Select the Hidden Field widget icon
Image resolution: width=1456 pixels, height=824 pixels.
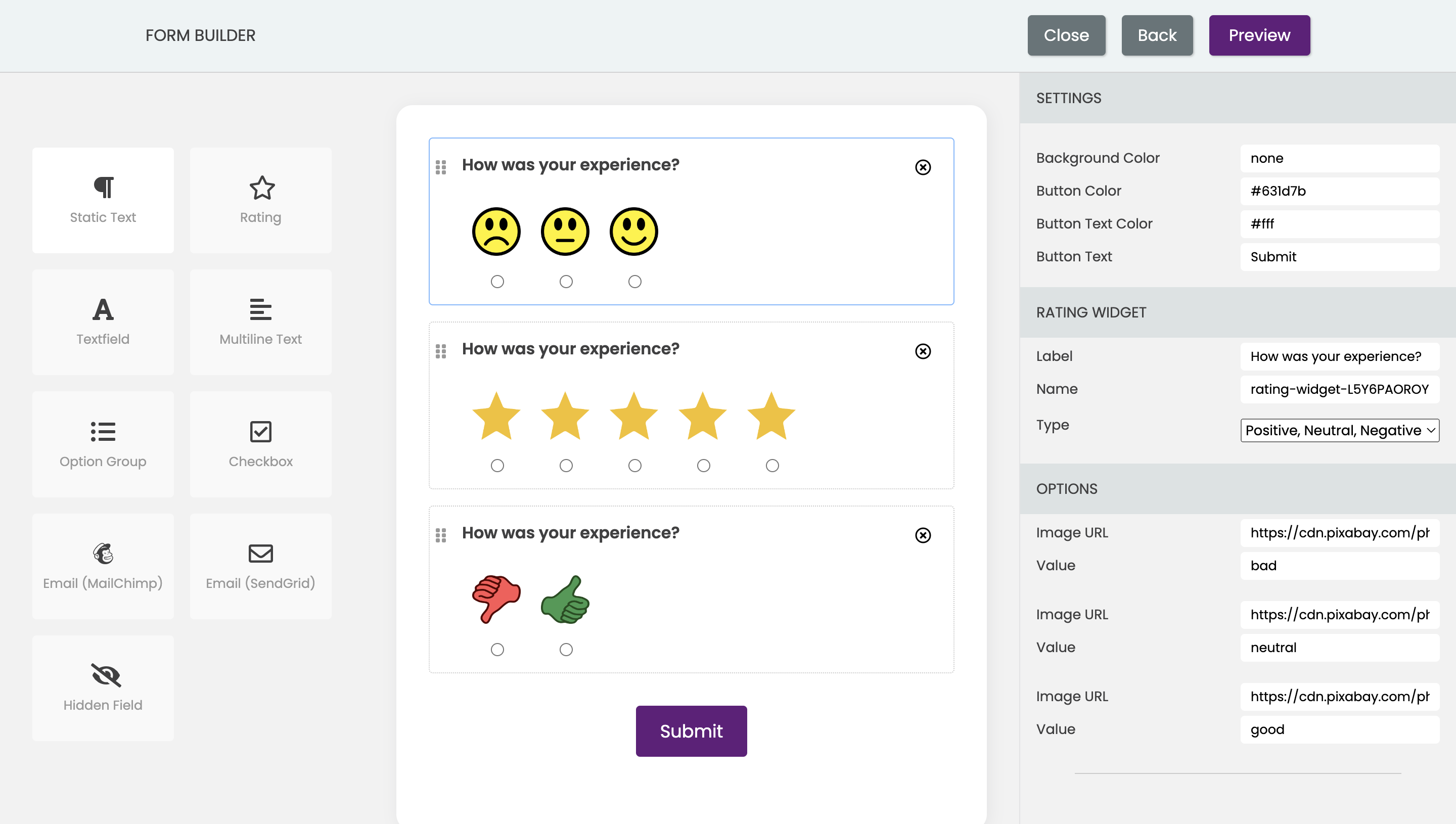point(102,675)
